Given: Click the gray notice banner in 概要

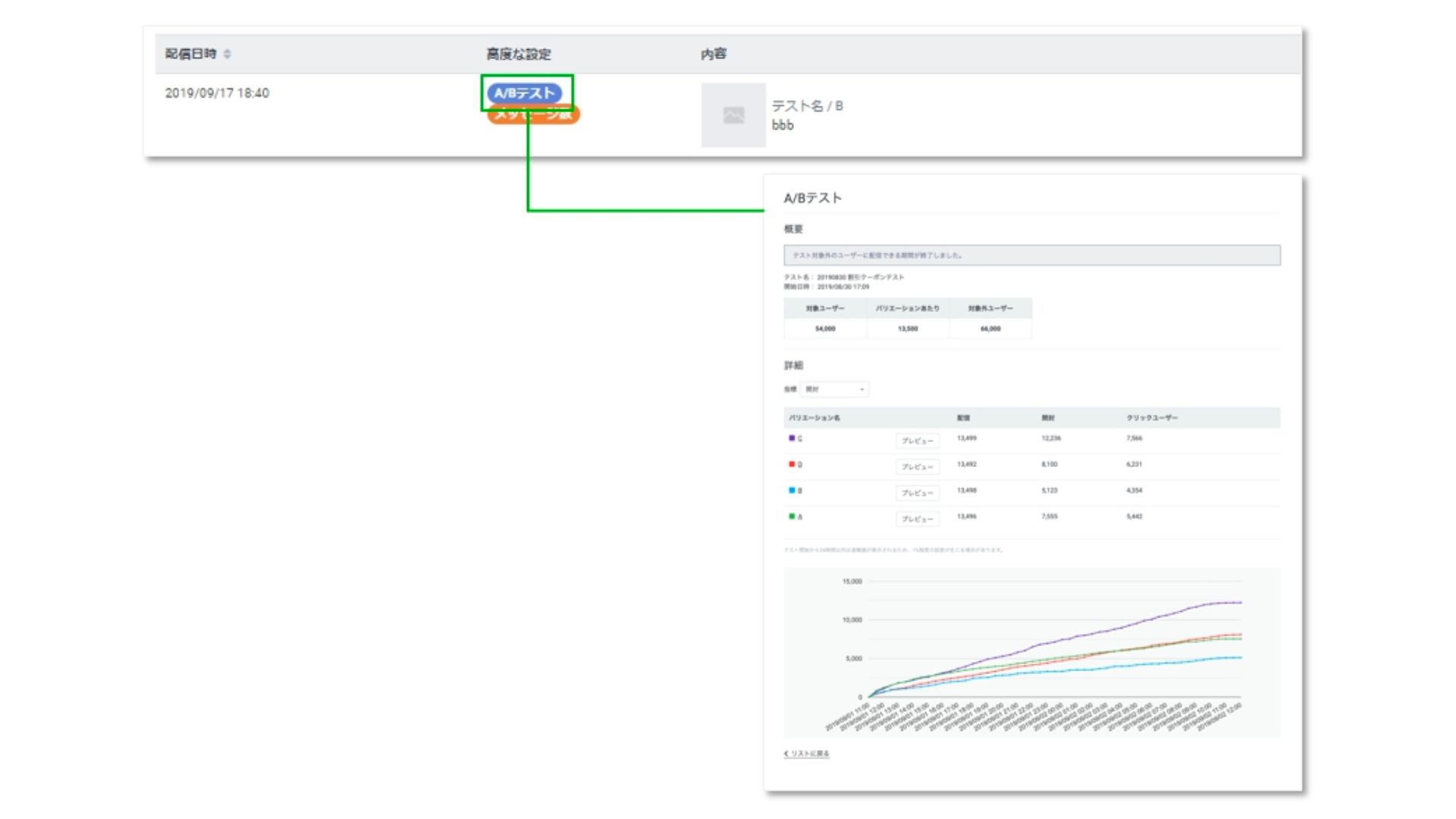Looking at the screenshot, I should [1031, 256].
